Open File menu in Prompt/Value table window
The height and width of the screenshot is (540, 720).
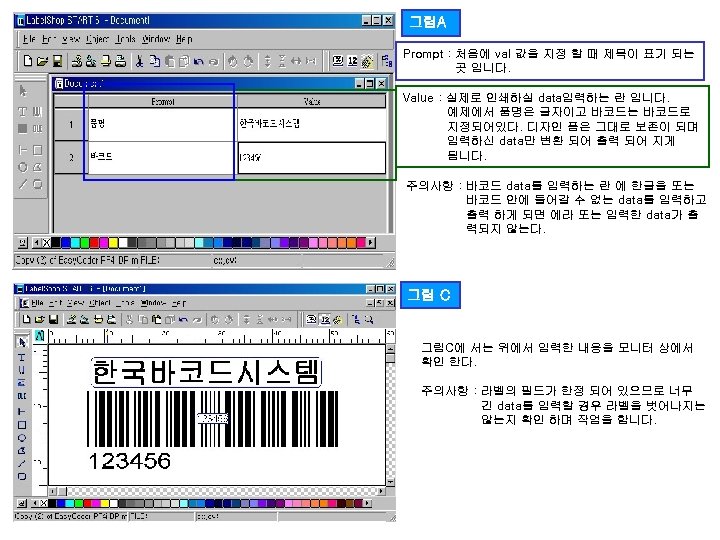tap(29, 39)
